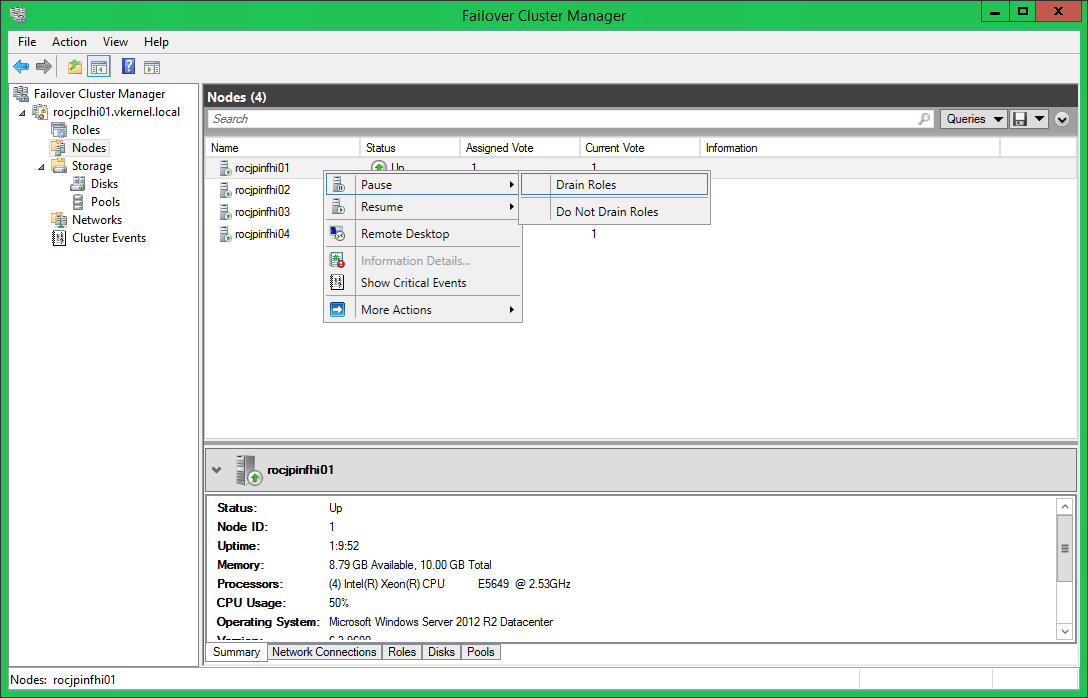The height and width of the screenshot is (698, 1088).
Task: Click the Storage folder icon
Action: point(59,166)
